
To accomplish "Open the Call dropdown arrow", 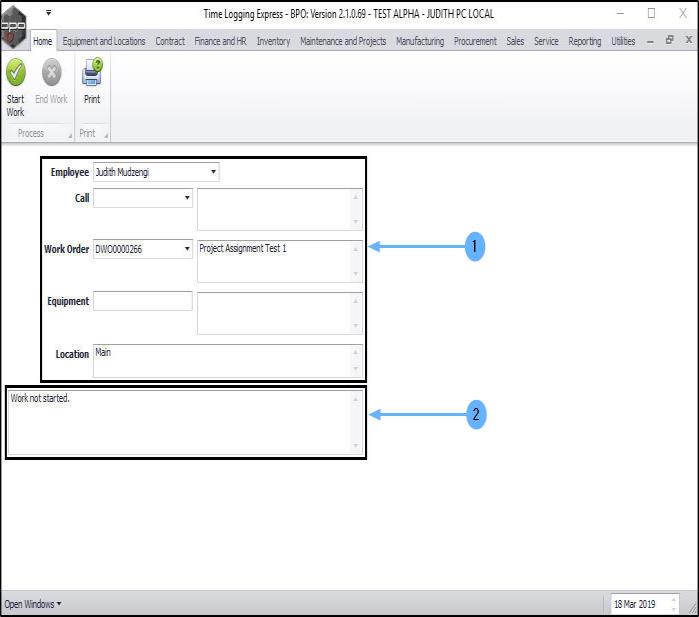I will [187, 197].
